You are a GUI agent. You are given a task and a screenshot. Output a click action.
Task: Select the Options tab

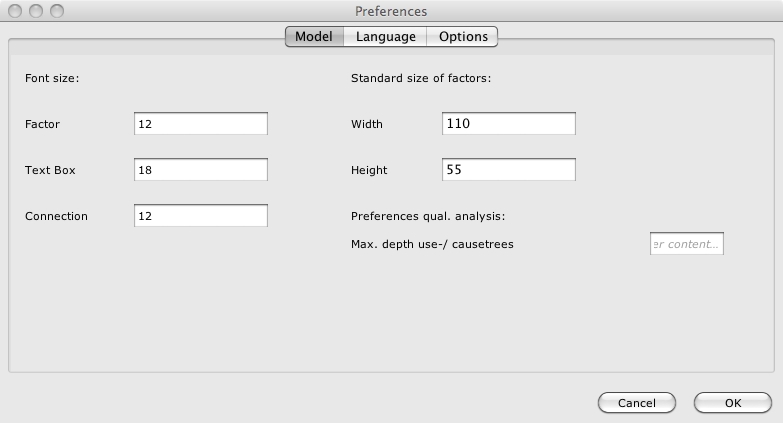463,37
